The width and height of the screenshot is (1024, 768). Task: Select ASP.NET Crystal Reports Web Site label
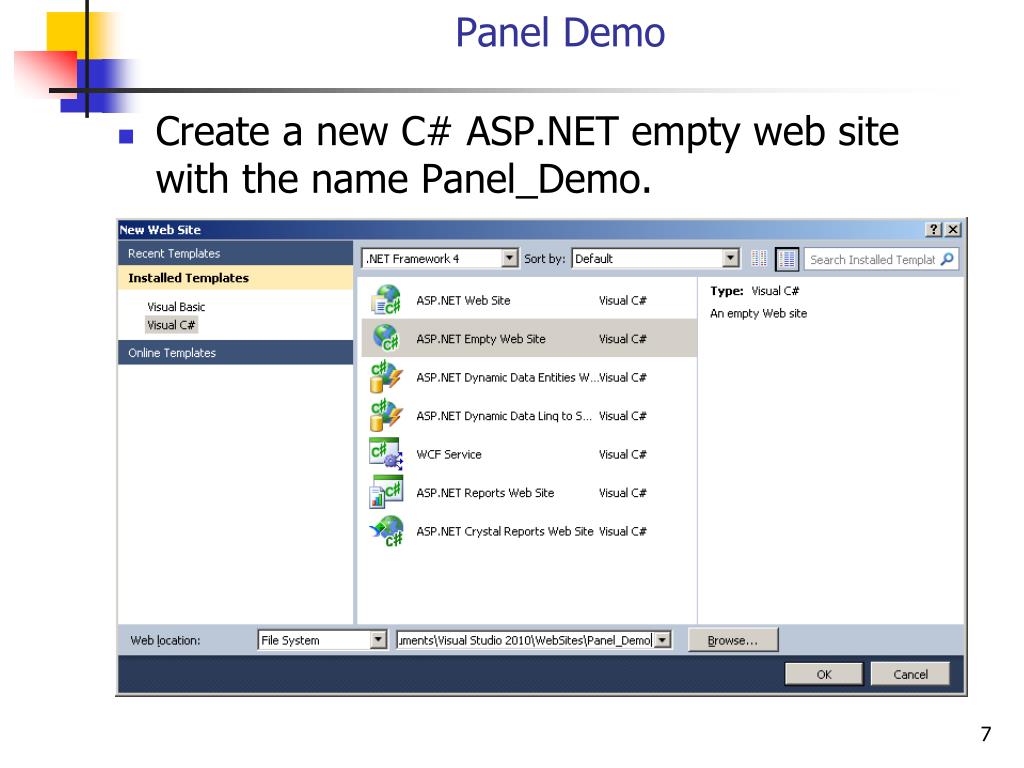coord(505,532)
